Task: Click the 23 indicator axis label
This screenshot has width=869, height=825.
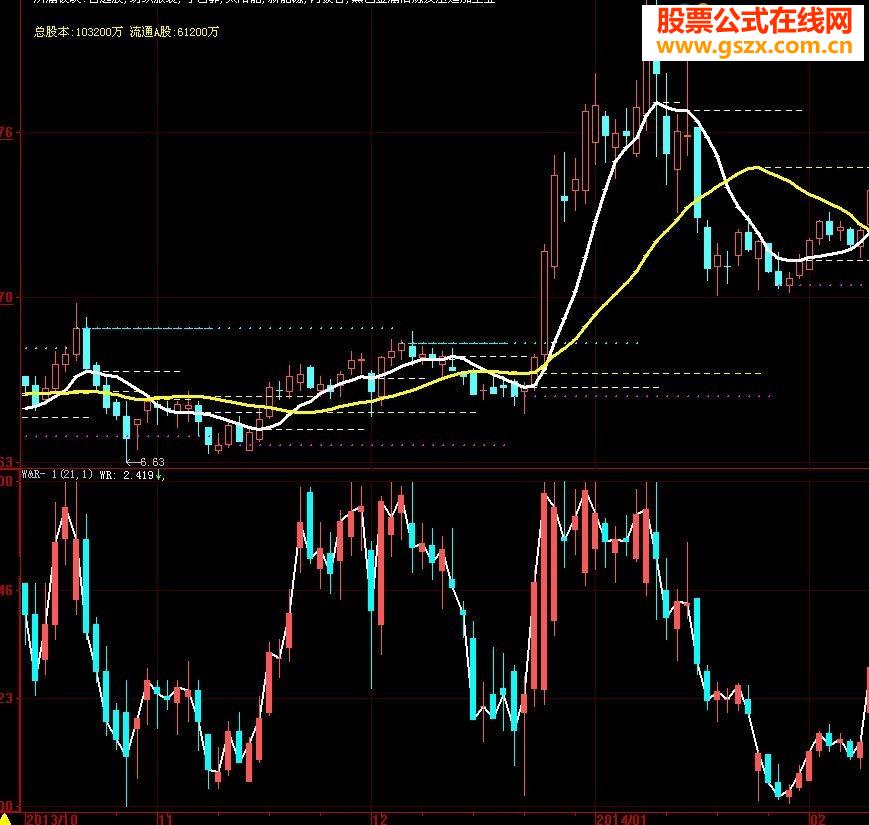Action: [6, 698]
